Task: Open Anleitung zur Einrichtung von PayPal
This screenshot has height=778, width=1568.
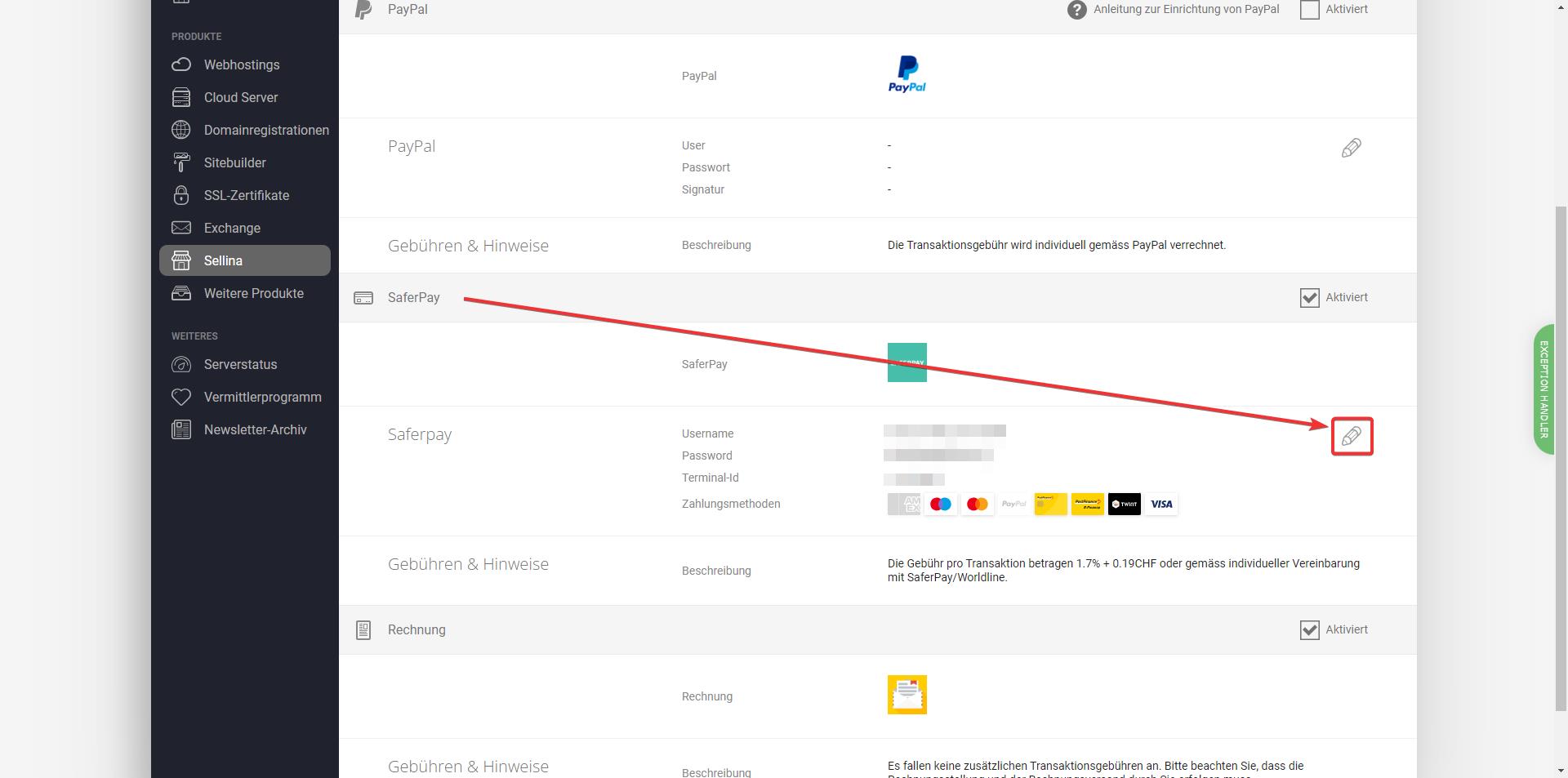Action: [x=1187, y=9]
